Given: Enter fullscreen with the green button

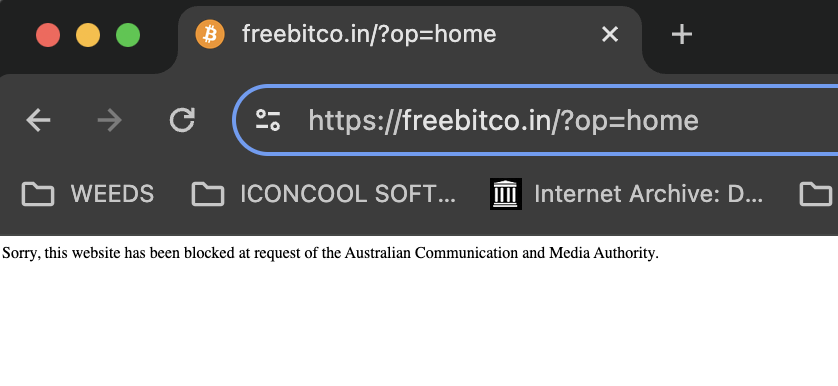Looking at the screenshot, I should click(128, 35).
